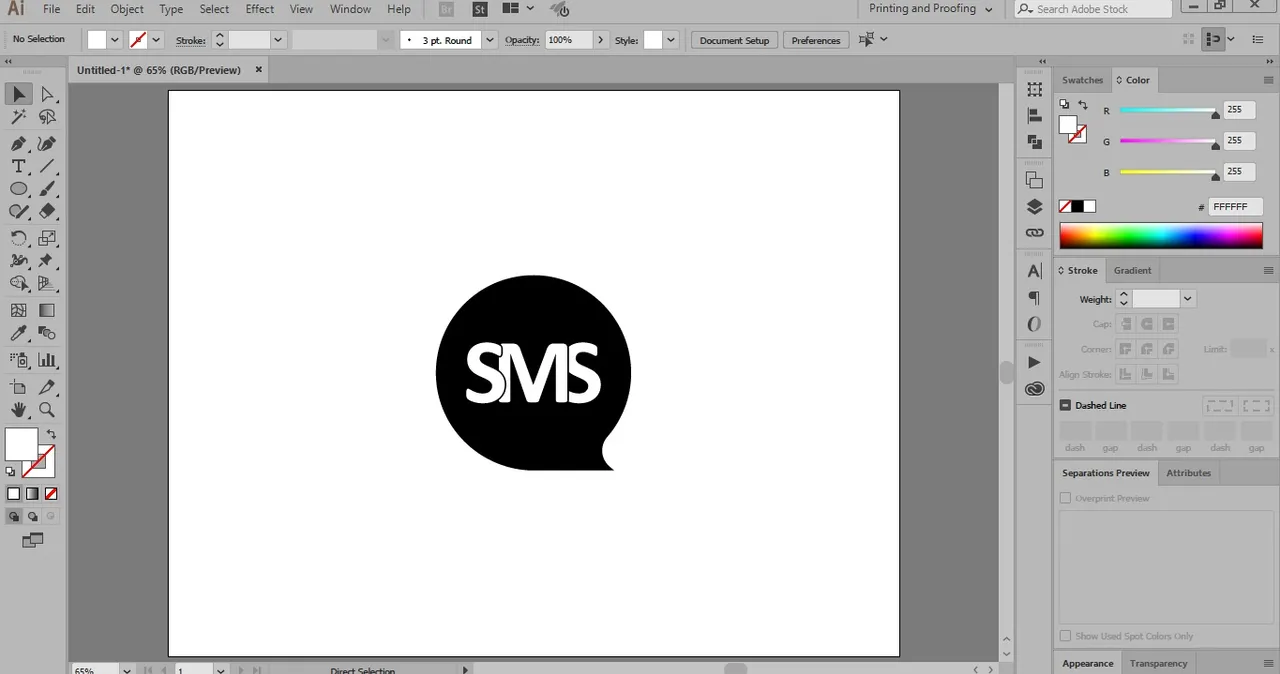Image resolution: width=1280 pixels, height=674 pixels.
Task: Open the fill color dropdown in control bar
Action: pyautogui.click(x=115, y=40)
